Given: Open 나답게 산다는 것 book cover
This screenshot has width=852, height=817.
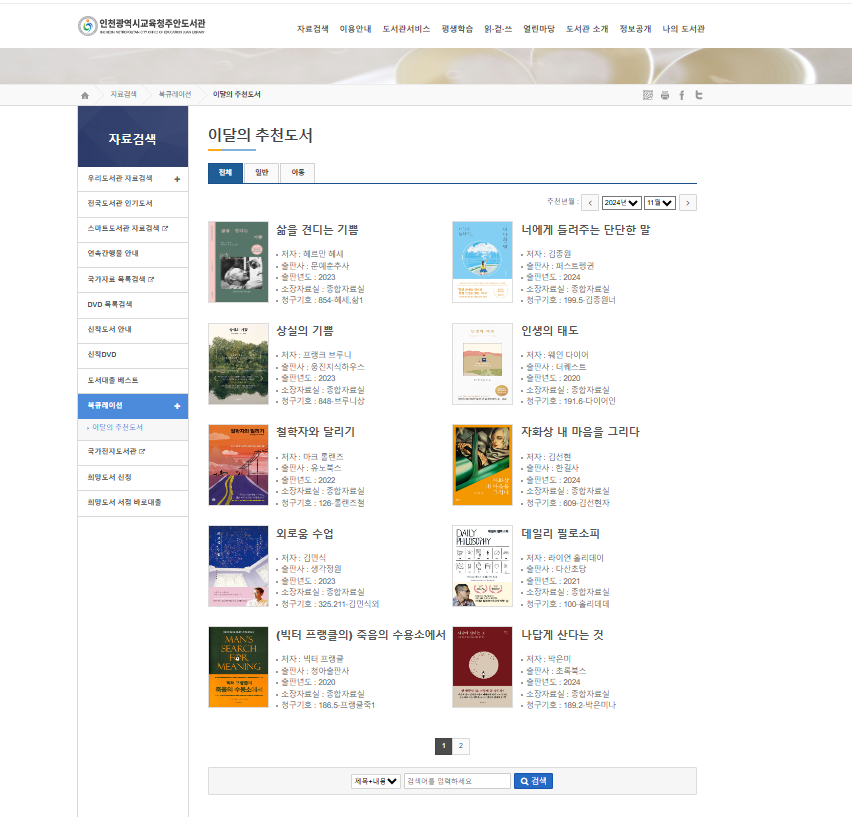Looking at the screenshot, I should click(483, 667).
